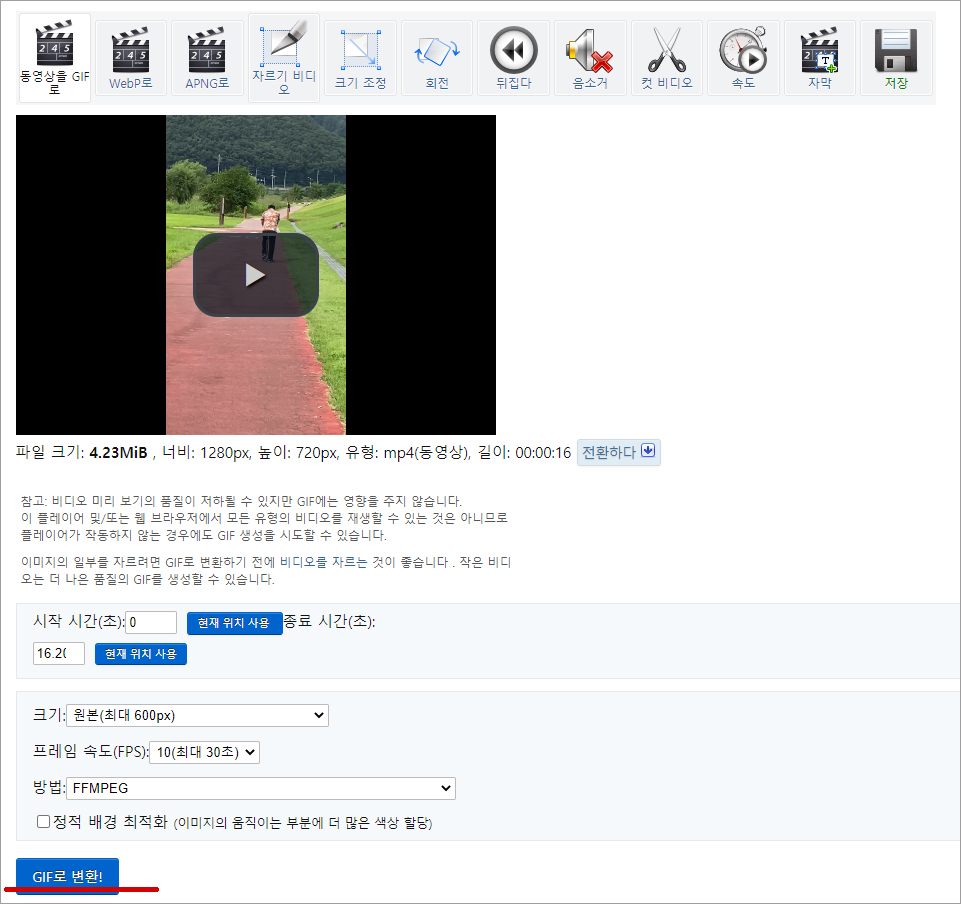Select the 동영상을 GIF로 tool
Image resolution: width=961 pixels, height=904 pixels.
[x=55, y=58]
